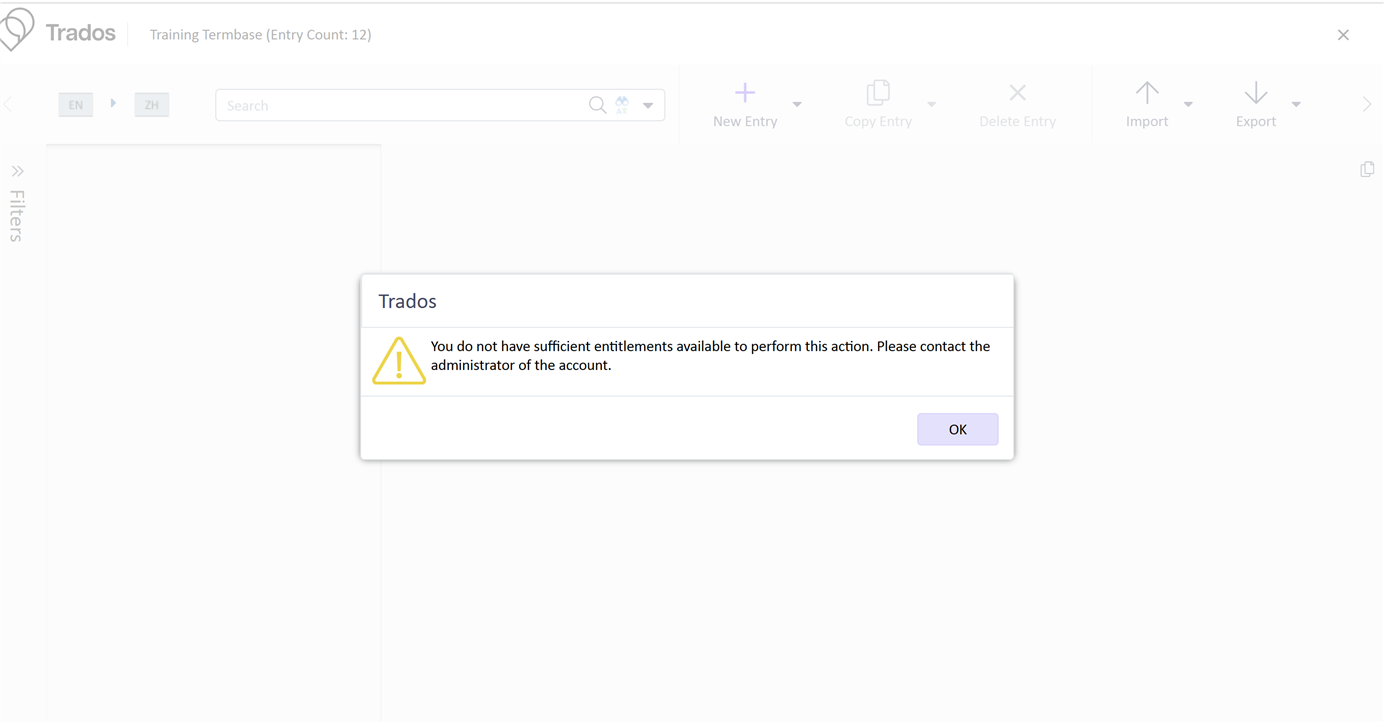Open the search options dropdown
This screenshot has width=1384, height=723.
click(648, 104)
